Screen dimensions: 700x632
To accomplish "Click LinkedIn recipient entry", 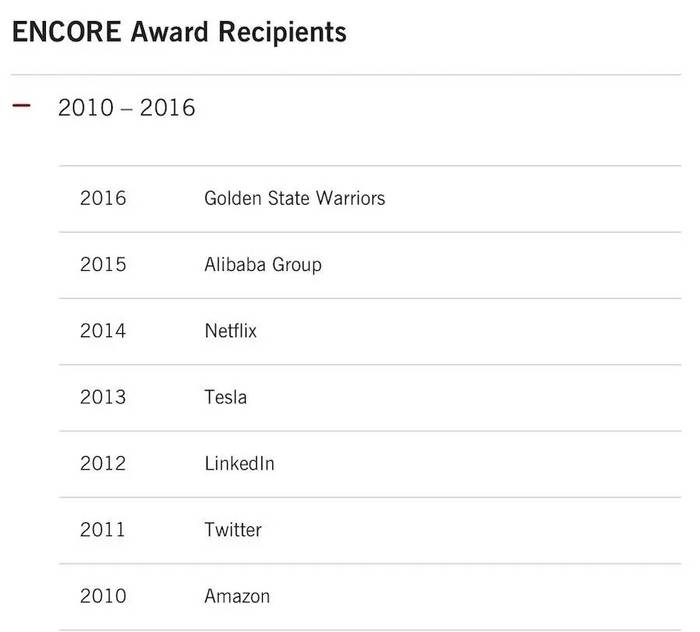I will coord(239,463).
